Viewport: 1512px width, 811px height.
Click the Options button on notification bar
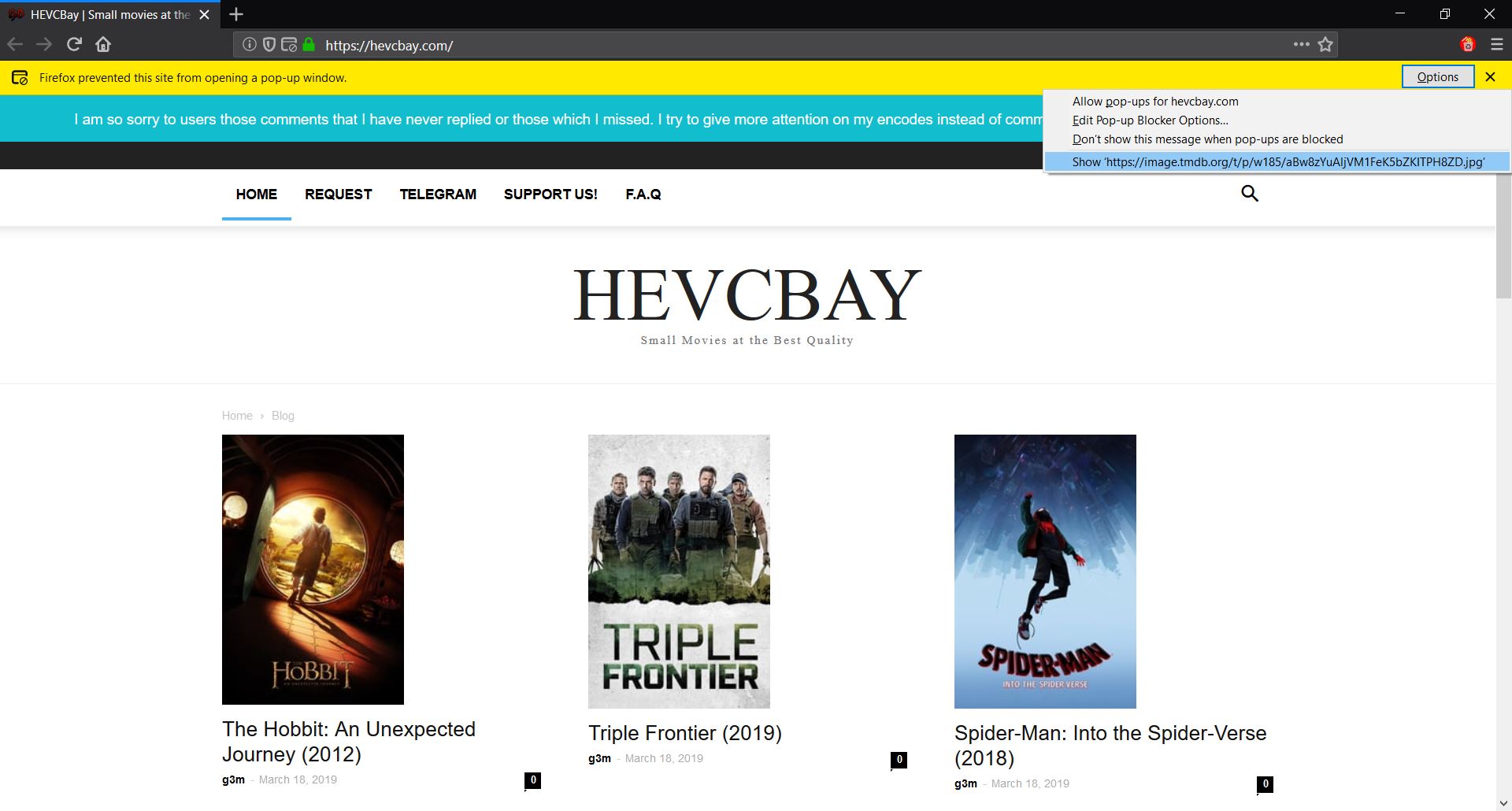[x=1438, y=77]
